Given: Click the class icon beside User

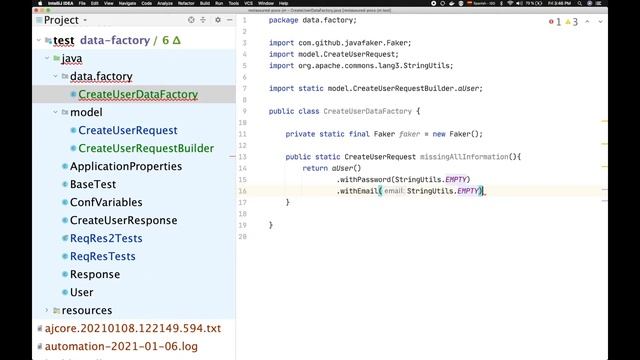Looking at the screenshot, I should point(65,292).
